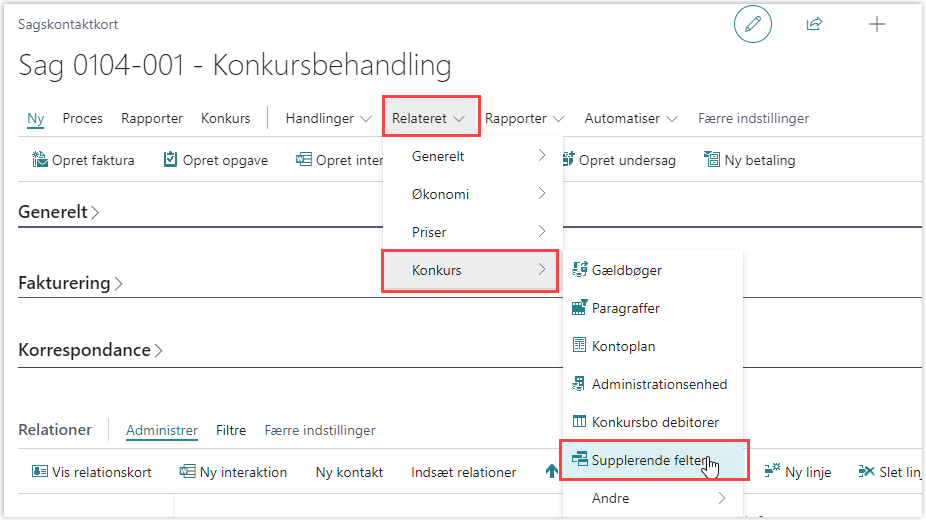This screenshot has width=926, height=521.
Task: Click Færre indstillinger in the top bar
Action: click(753, 118)
